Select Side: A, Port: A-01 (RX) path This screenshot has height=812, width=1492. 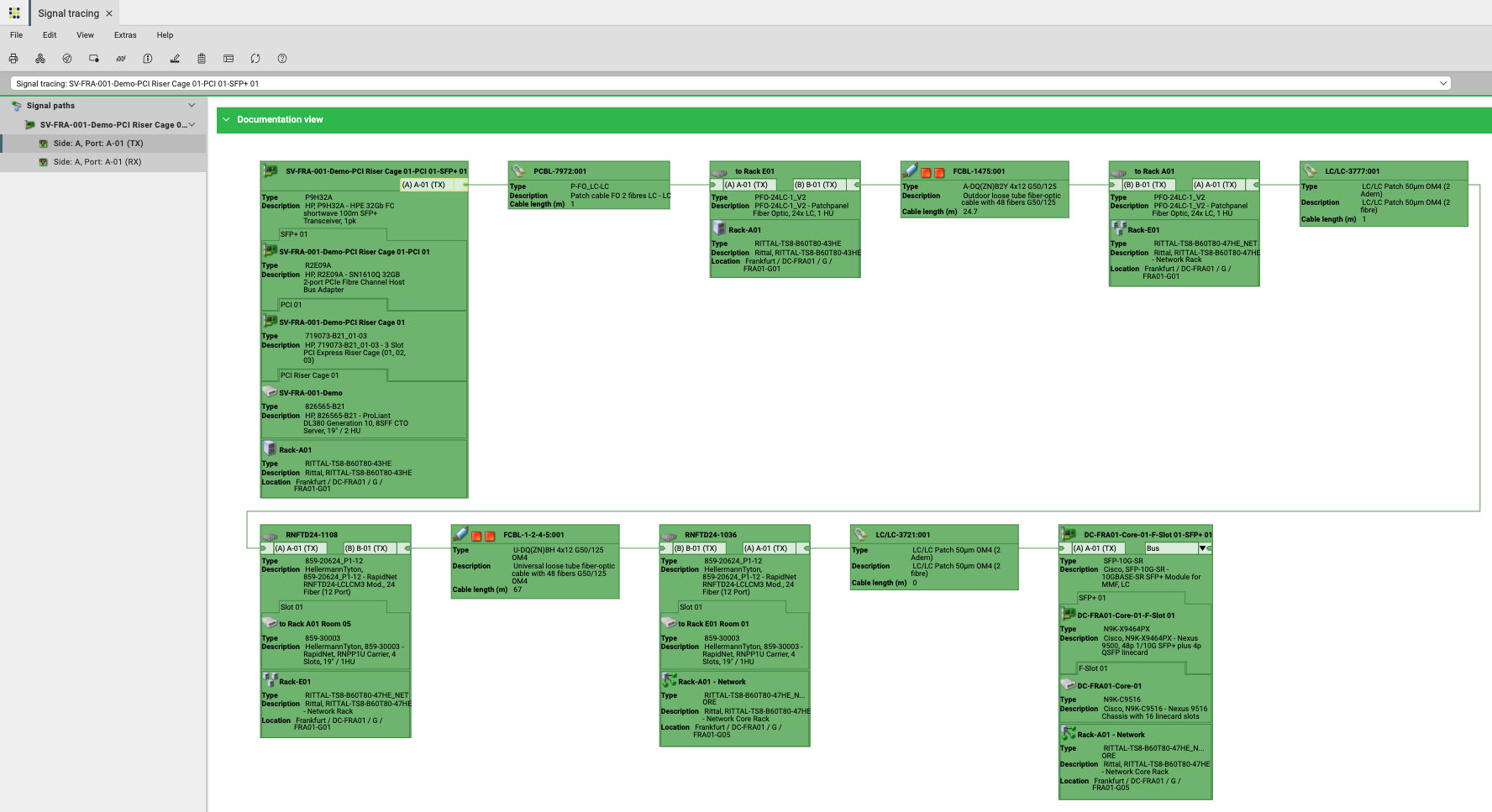pyautogui.click(x=97, y=162)
